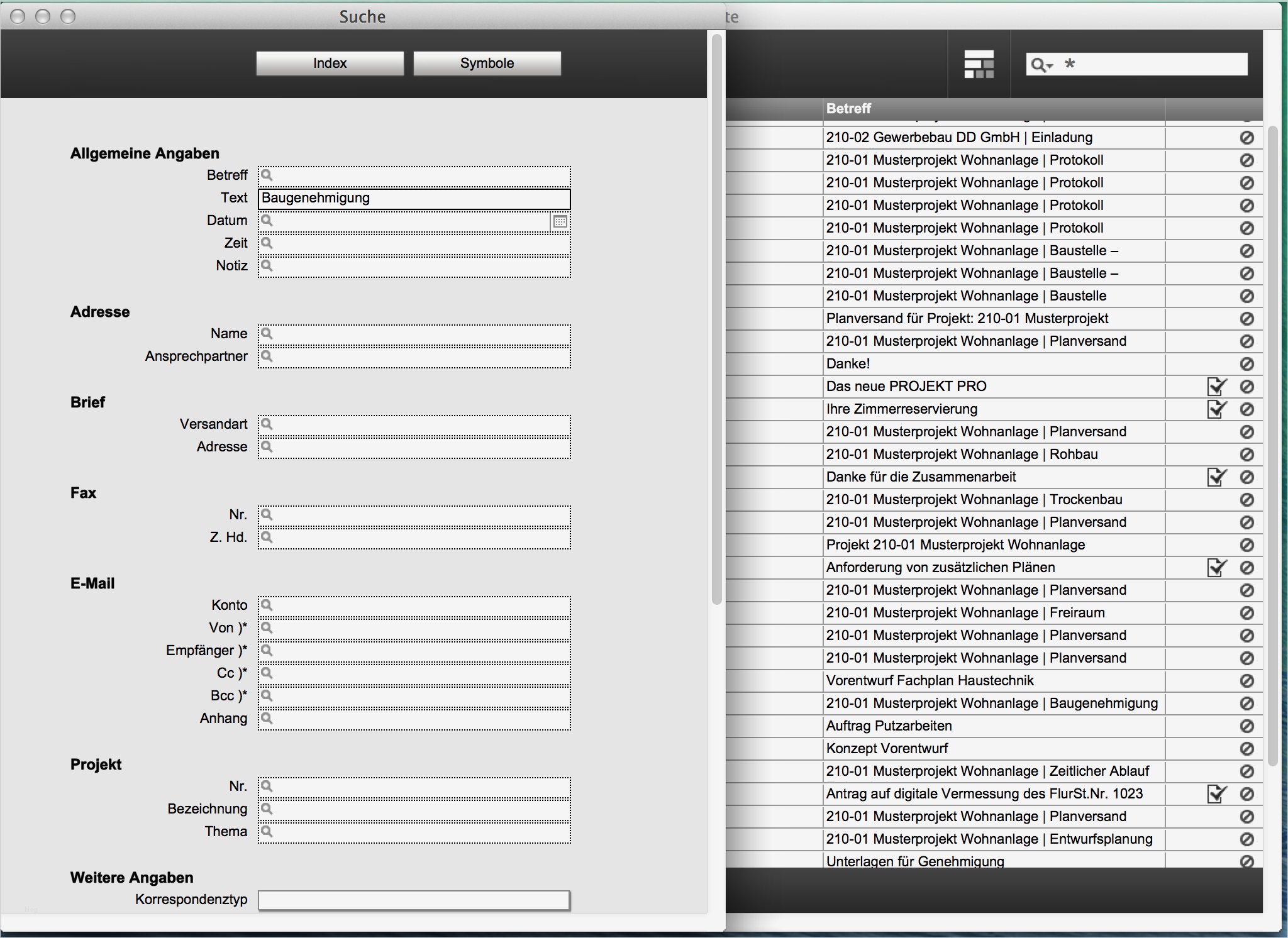Open the Korrespondenztyp dropdown field
The height and width of the screenshot is (938, 1288).
point(414,900)
